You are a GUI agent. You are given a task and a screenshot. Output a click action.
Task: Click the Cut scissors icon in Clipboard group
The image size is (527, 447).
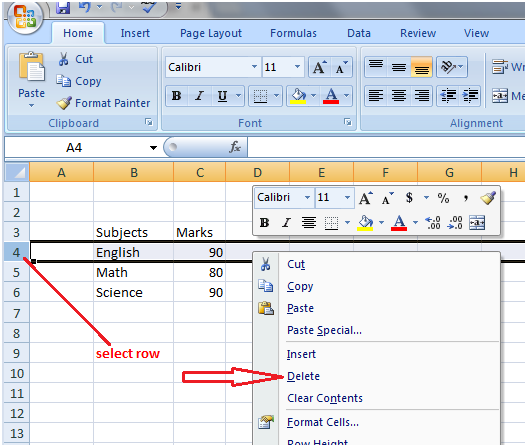pyautogui.click(x=64, y=59)
